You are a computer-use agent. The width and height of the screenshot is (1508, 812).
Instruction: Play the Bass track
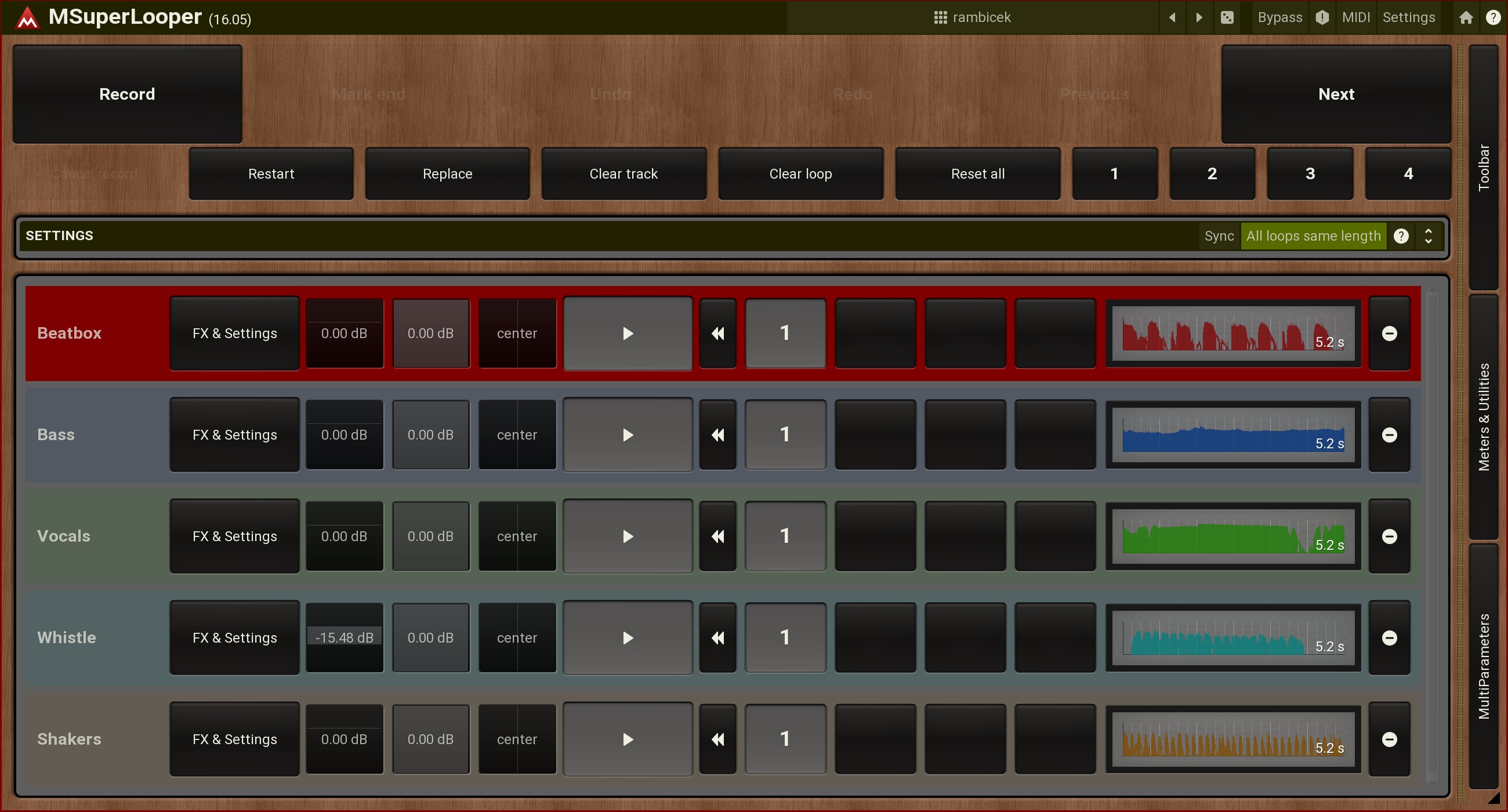(628, 435)
